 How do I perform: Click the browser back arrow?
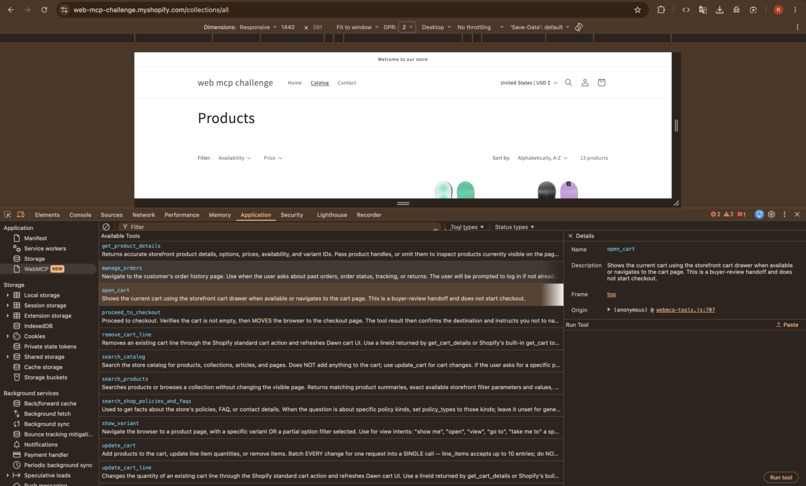click(11, 10)
